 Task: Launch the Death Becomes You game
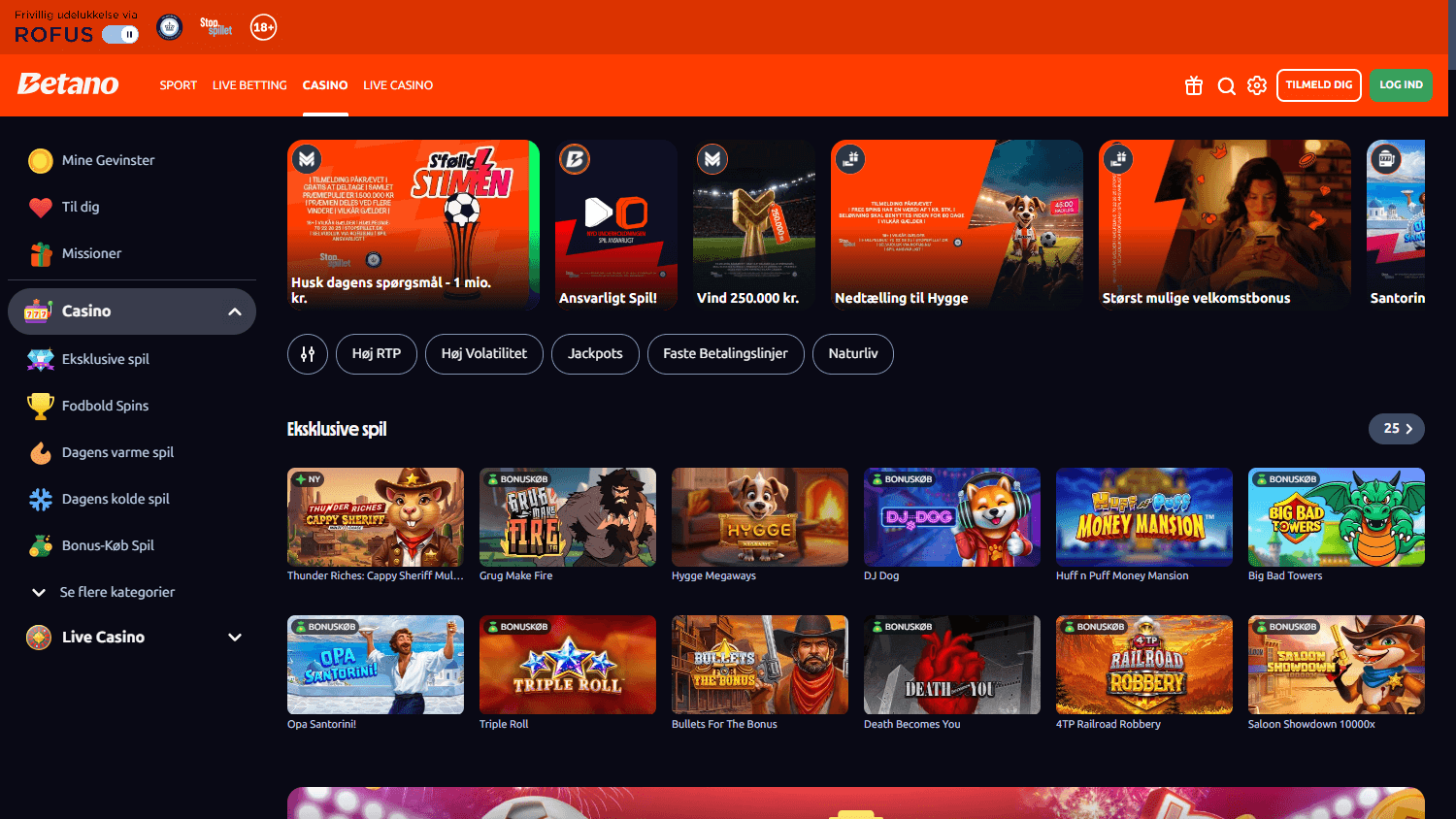click(952, 665)
